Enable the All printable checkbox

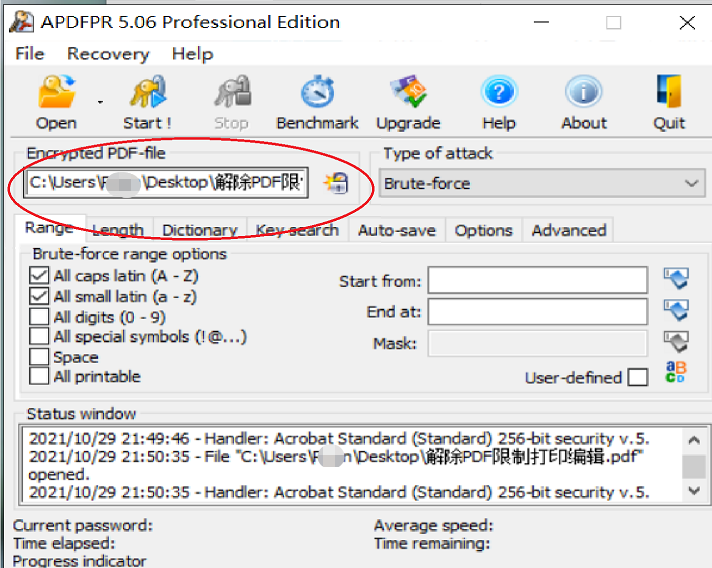click(x=39, y=376)
